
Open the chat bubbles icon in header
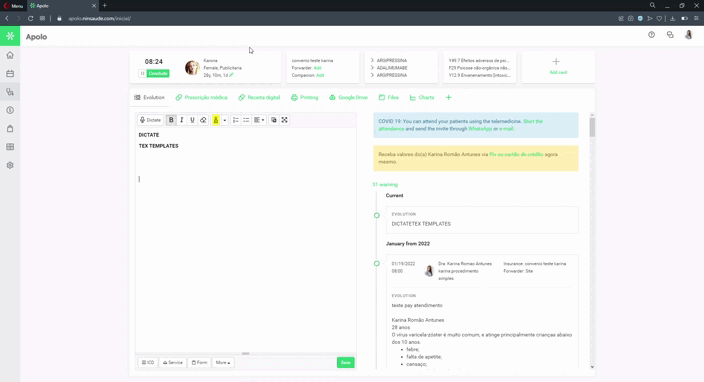click(x=670, y=35)
